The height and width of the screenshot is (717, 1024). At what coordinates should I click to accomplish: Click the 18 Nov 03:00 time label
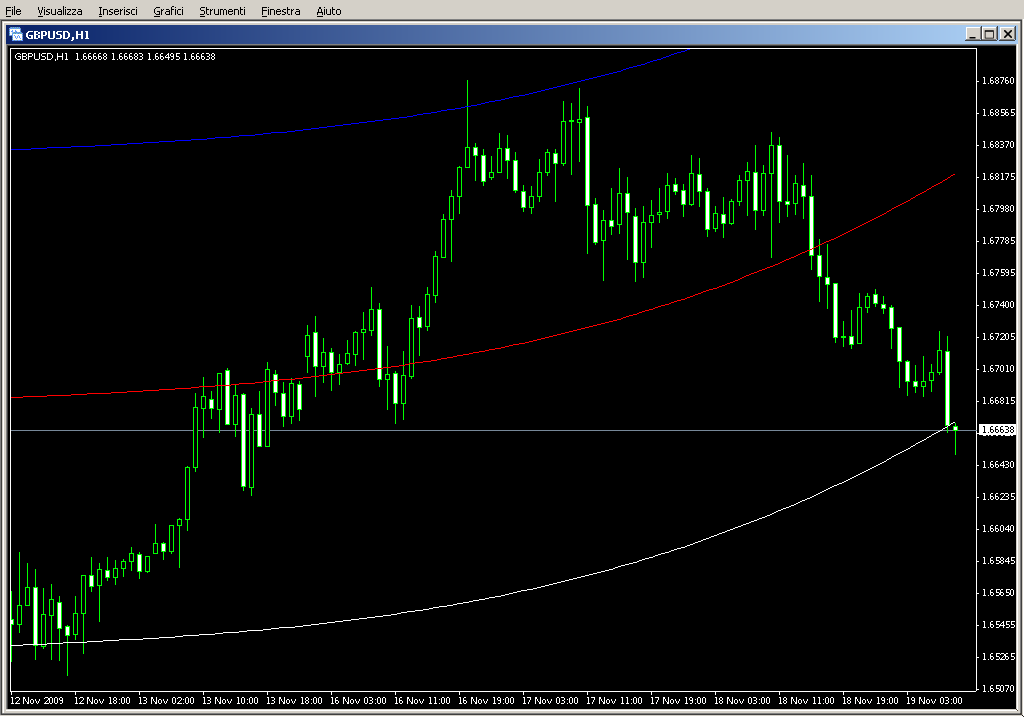[x=743, y=701]
